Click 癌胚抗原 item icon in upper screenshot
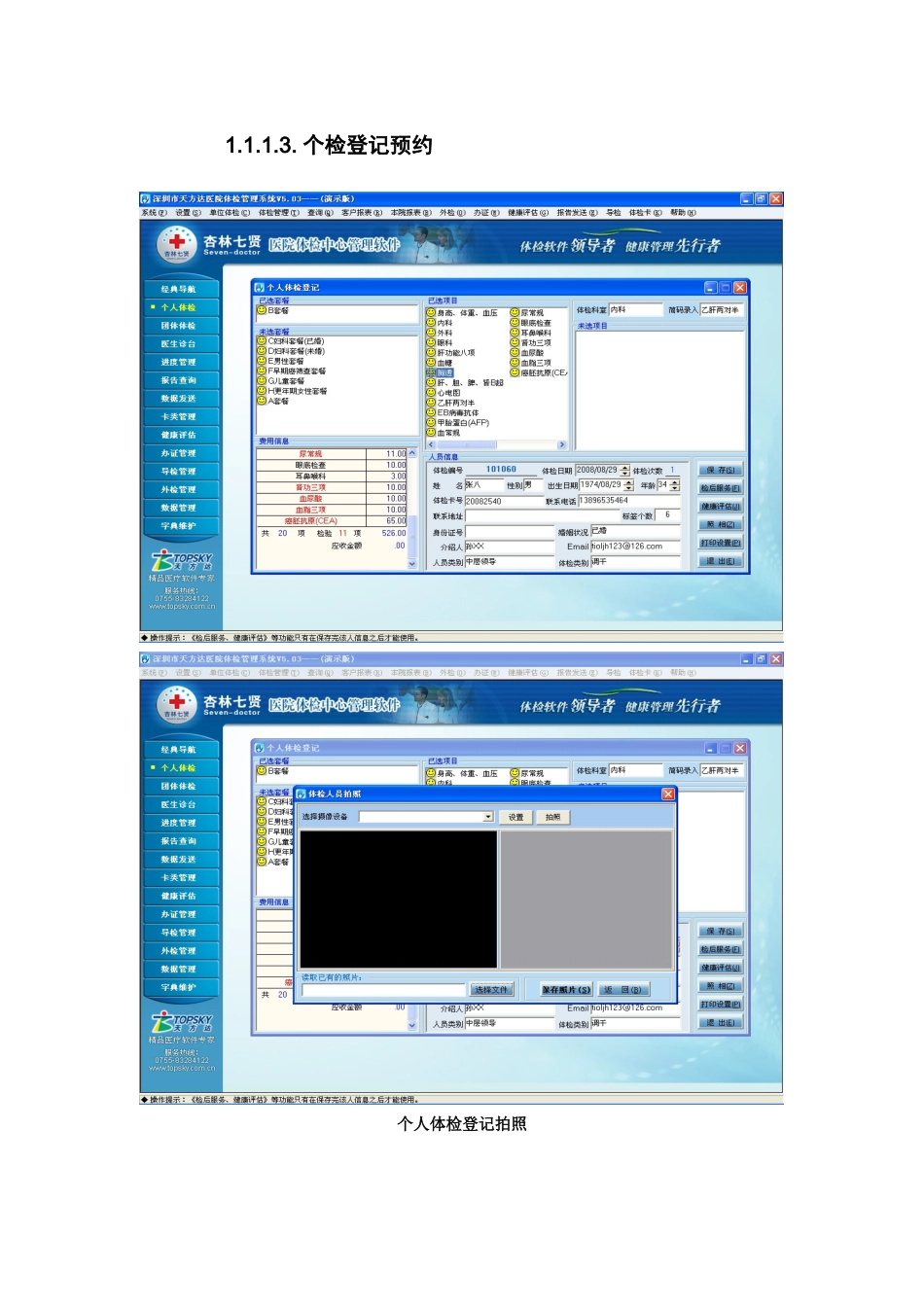 coord(515,372)
